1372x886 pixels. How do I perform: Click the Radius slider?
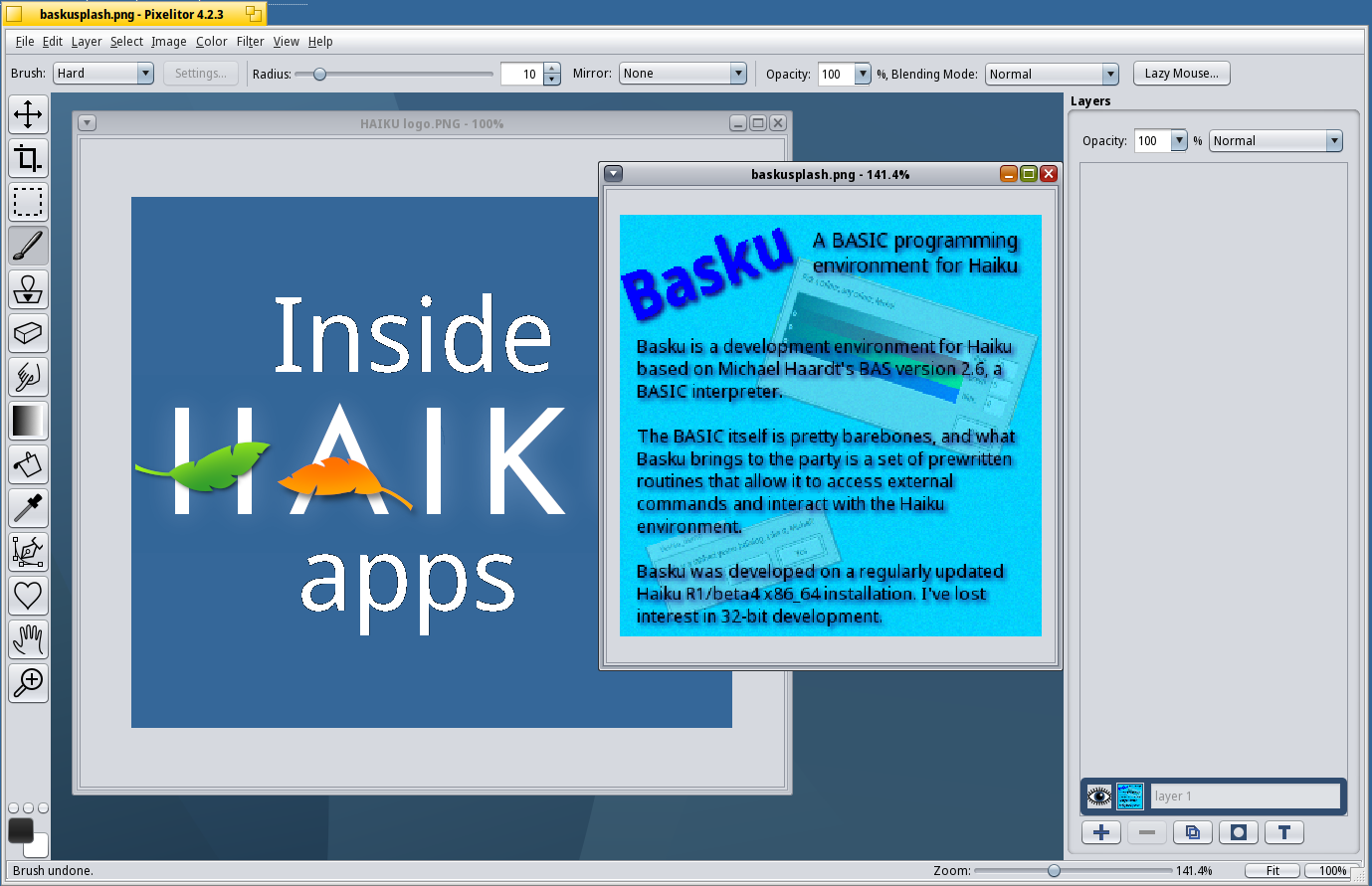coord(394,74)
